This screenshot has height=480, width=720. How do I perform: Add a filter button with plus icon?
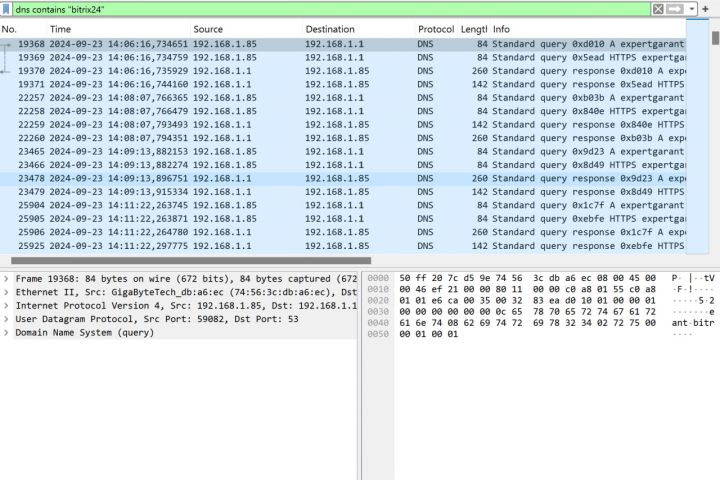click(x=705, y=9)
